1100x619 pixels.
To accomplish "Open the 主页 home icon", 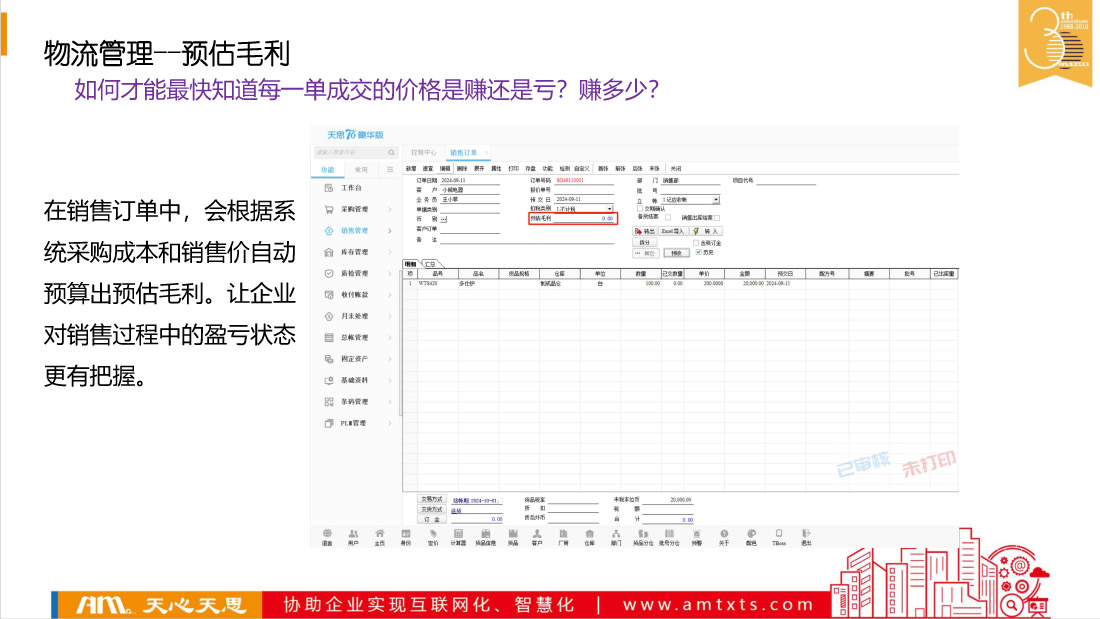I will coord(379,536).
